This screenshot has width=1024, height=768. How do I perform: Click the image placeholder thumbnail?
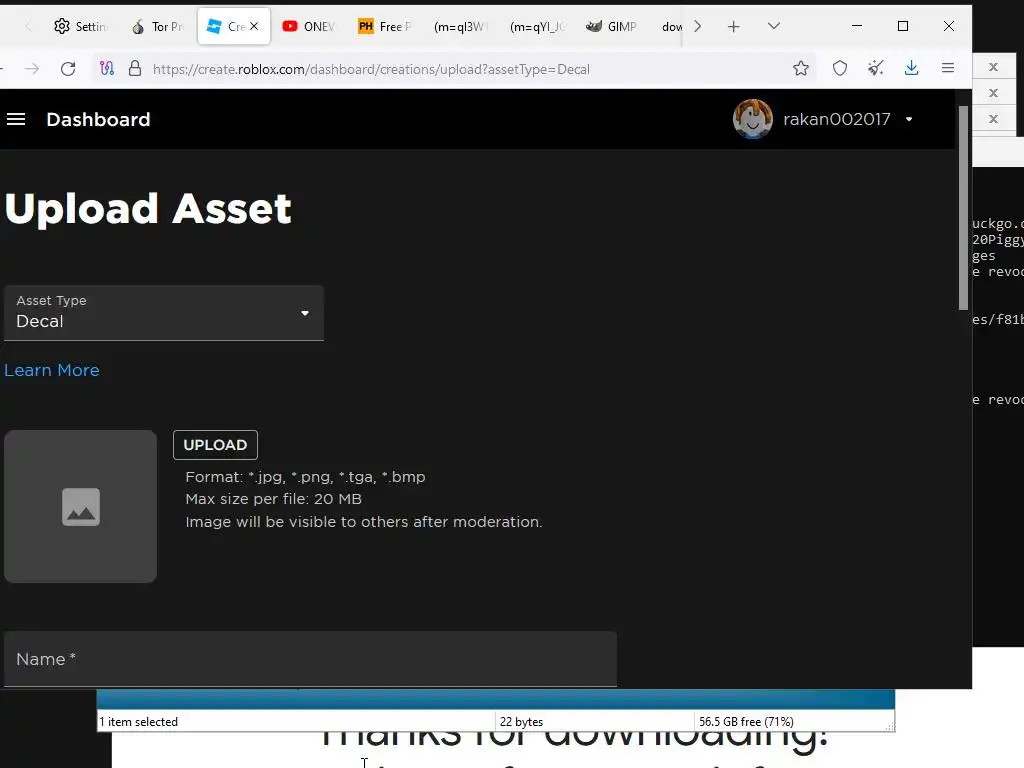[80, 506]
